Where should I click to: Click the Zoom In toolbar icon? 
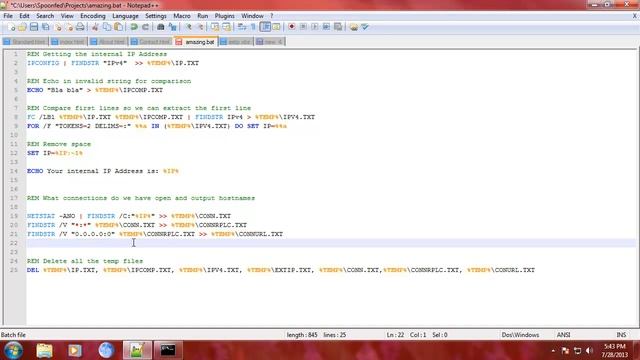coord(188,27)
